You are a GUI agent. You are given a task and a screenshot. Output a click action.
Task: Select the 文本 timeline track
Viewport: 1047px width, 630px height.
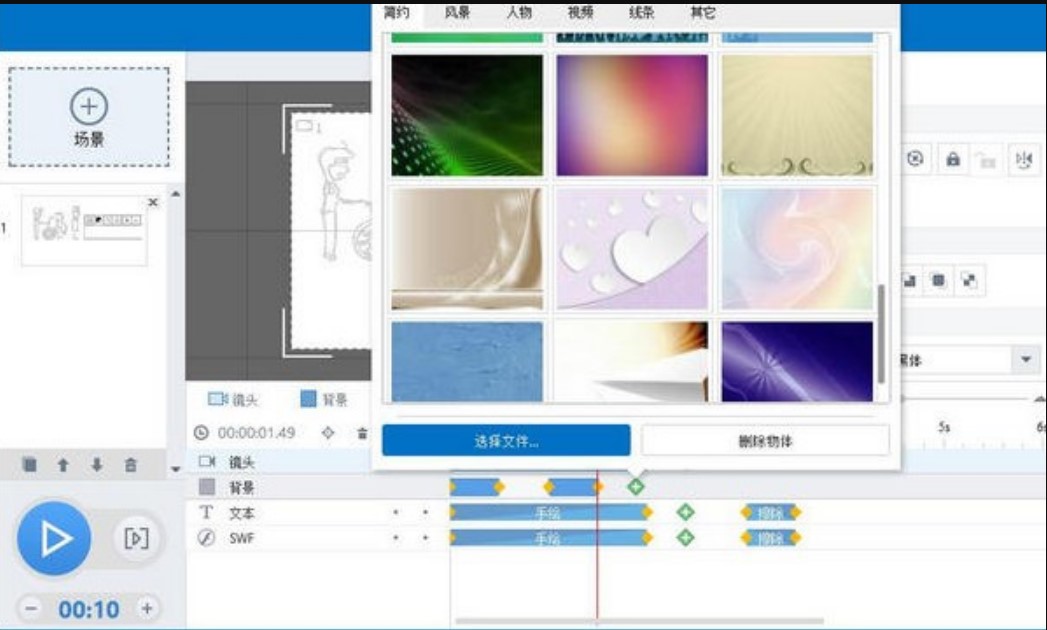pyautogui.click(x=242, y=512)
